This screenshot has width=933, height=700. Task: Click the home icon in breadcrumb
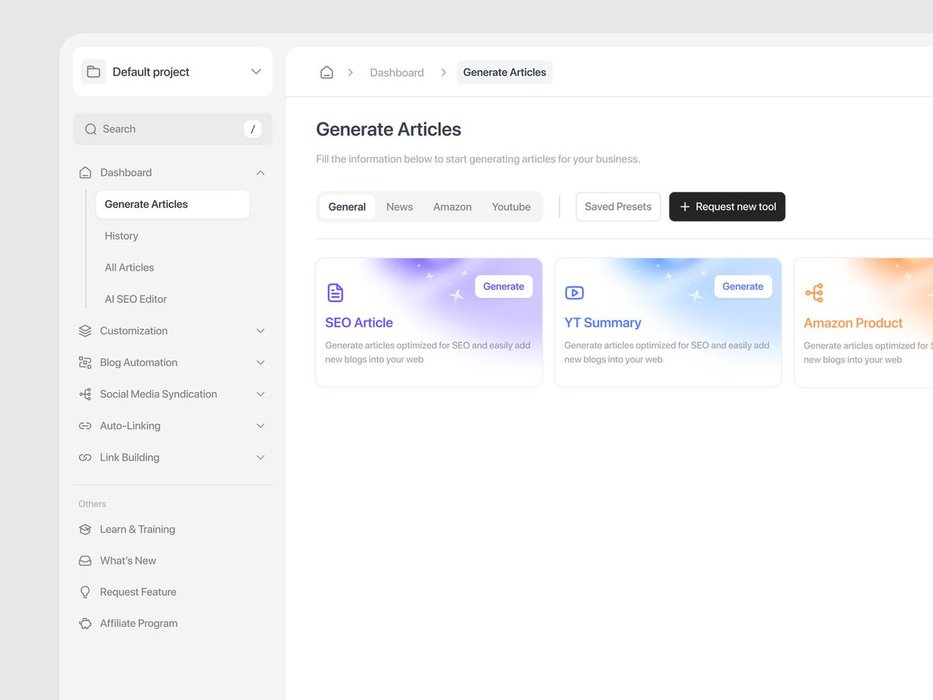326,72
